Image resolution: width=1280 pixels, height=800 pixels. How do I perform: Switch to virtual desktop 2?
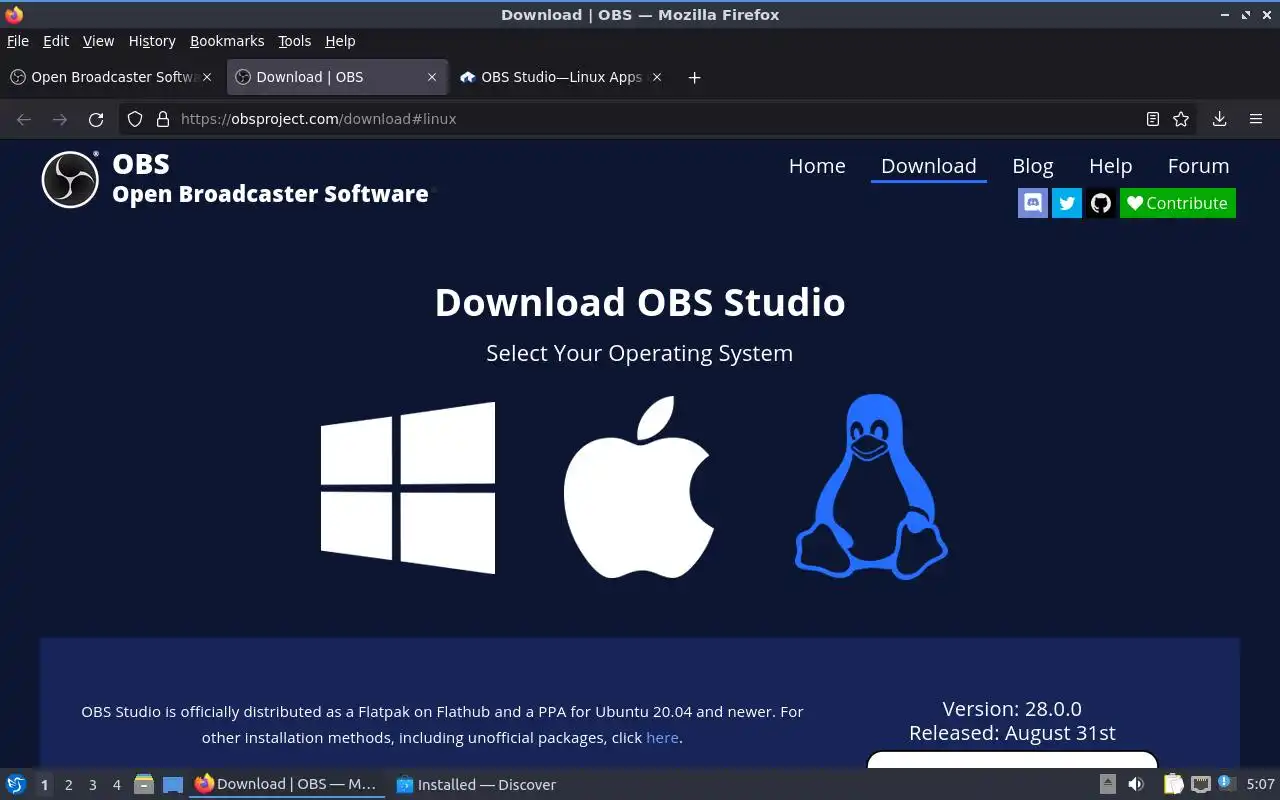tap(69, 785)
